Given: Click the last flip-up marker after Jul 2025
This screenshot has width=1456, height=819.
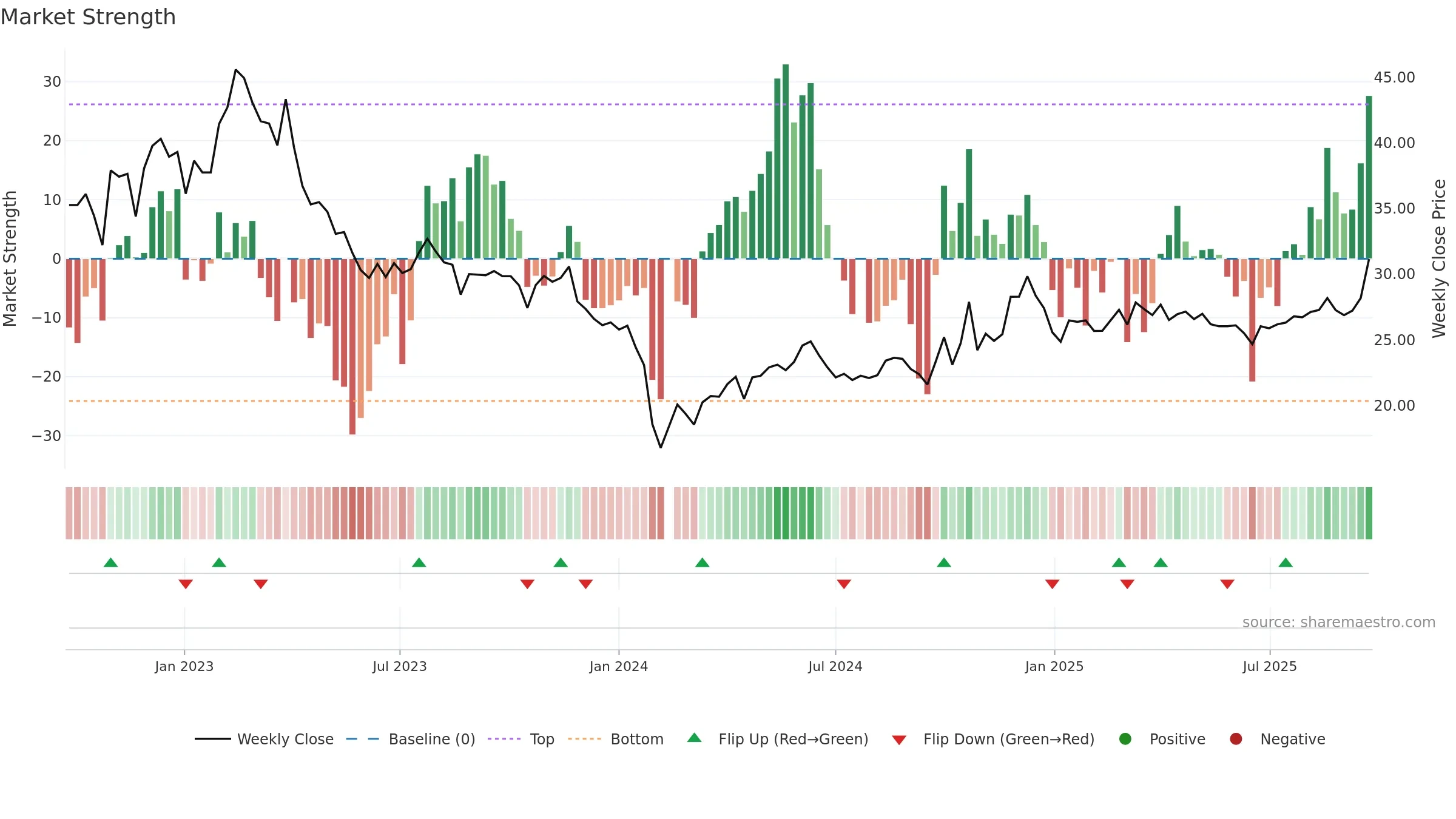Looking at the screenshot, I should click(1286, 562).
